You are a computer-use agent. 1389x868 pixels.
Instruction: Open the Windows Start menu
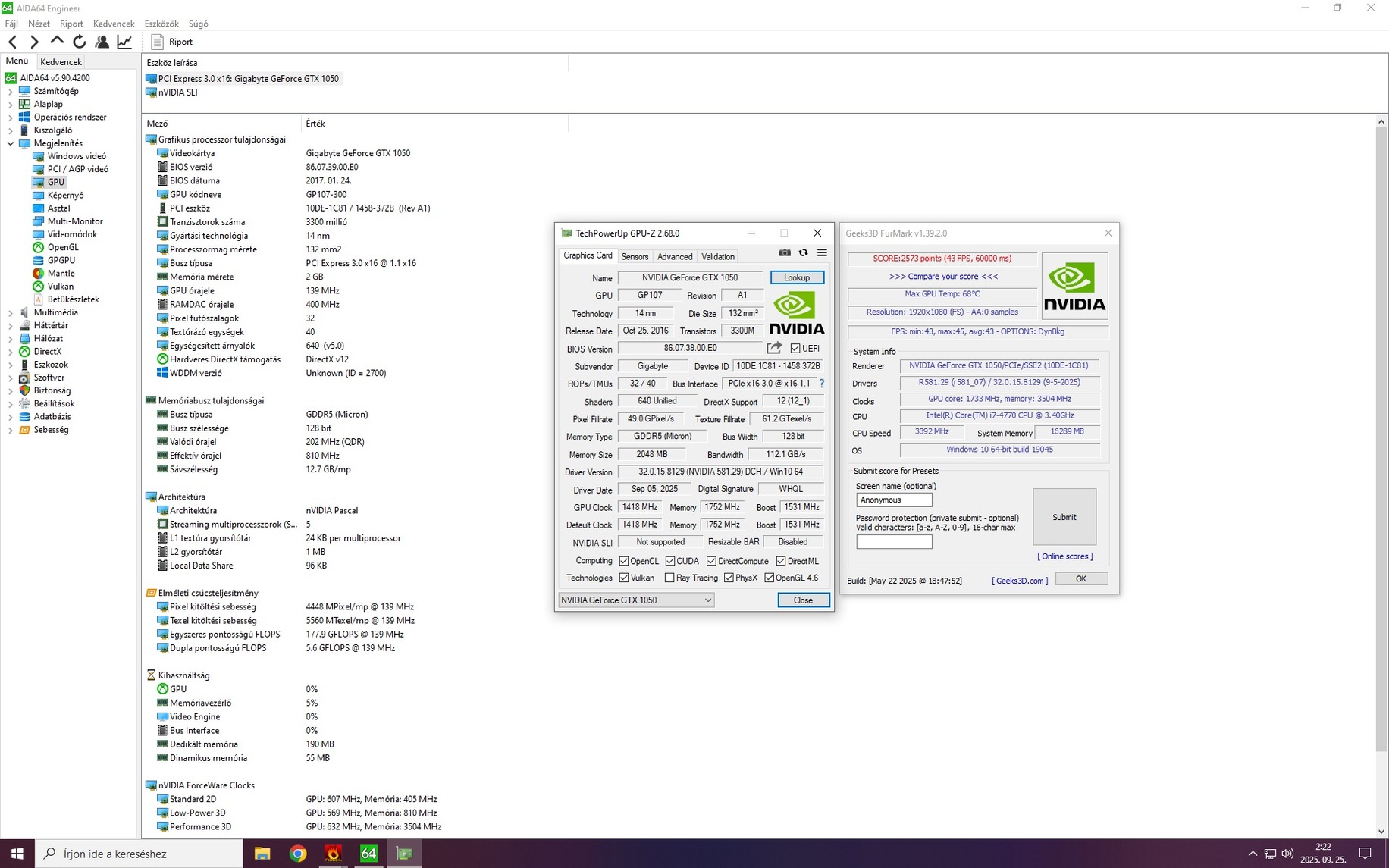coord(17,854)
